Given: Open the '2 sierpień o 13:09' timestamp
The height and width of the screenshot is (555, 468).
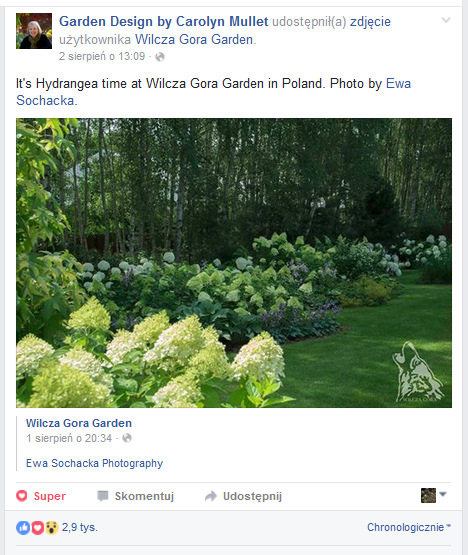Looking at the screenshot, I should (102, 56).
